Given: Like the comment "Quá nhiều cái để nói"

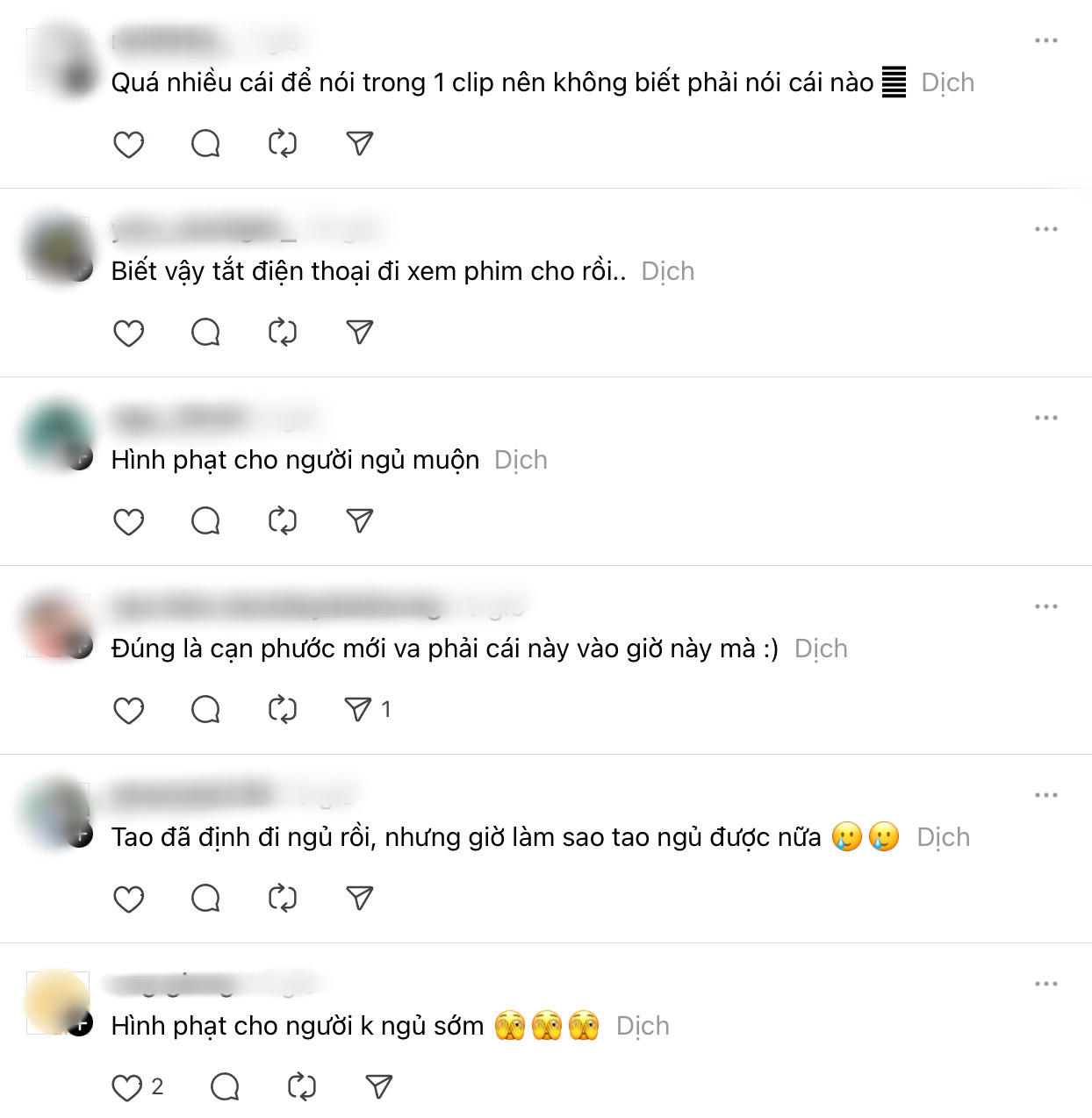Looking at the screenshot, I should 129,144.
